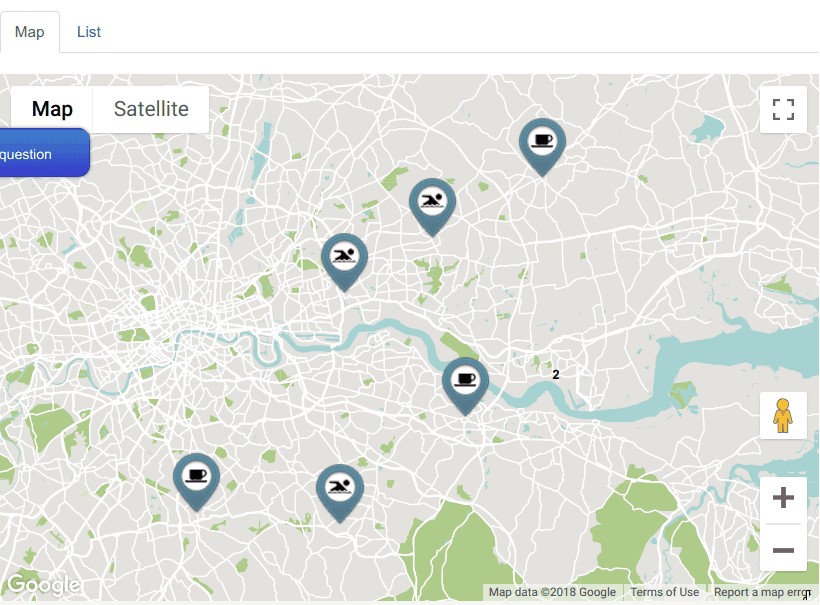The image size is (820, 605).
Task: Toggle fullscreen map view
Action: pyautogui.click(x=783, y=109)
